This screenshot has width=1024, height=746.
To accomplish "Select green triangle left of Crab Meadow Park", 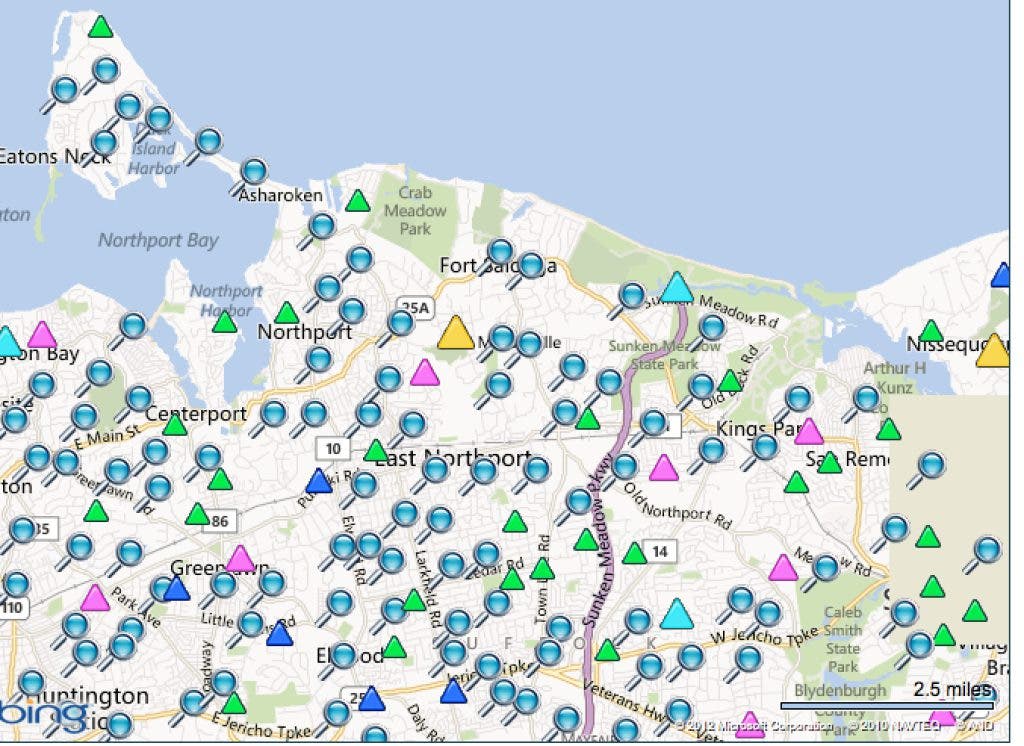I will (357, 201).
